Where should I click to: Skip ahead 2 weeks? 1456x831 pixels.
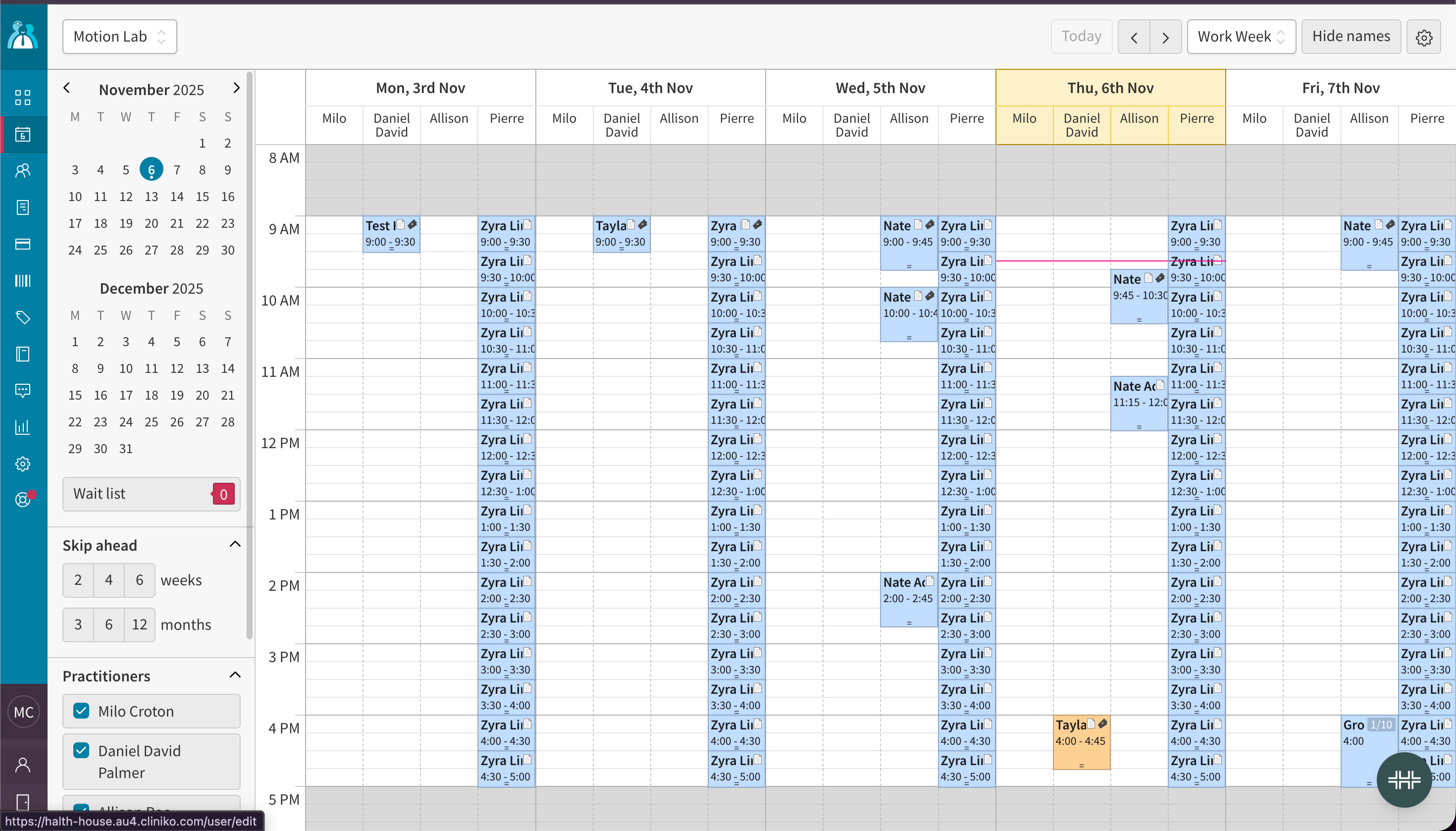click(x=78, y=580)
